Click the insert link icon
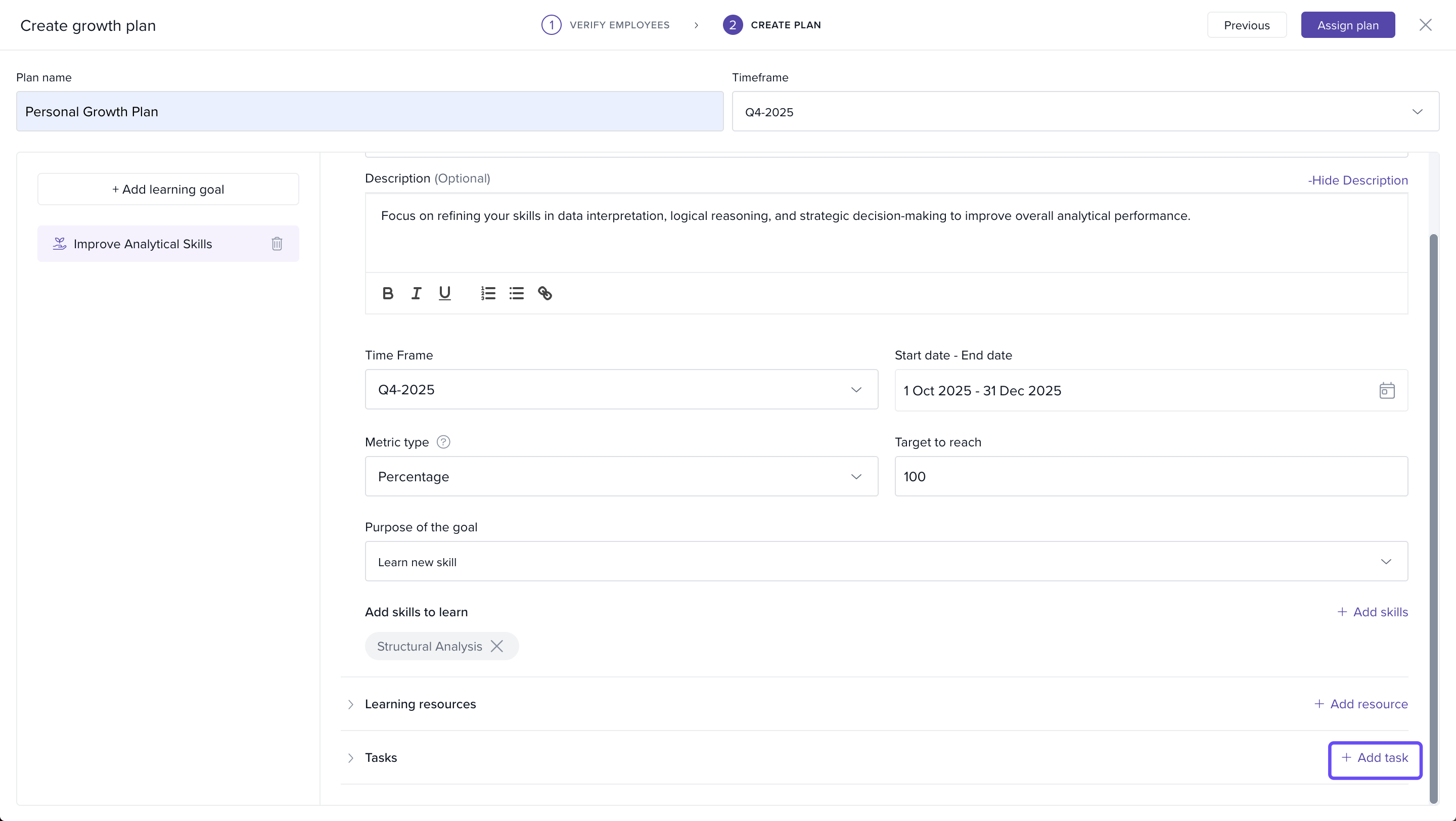Image resolution: width=1456 pixels, height=821 pixels. (545, 293)
